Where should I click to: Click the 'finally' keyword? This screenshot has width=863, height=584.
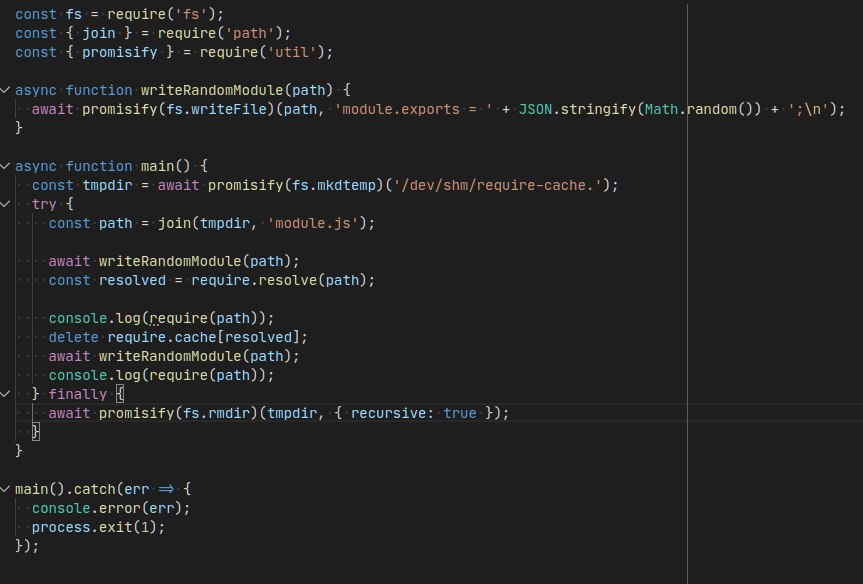78,394
